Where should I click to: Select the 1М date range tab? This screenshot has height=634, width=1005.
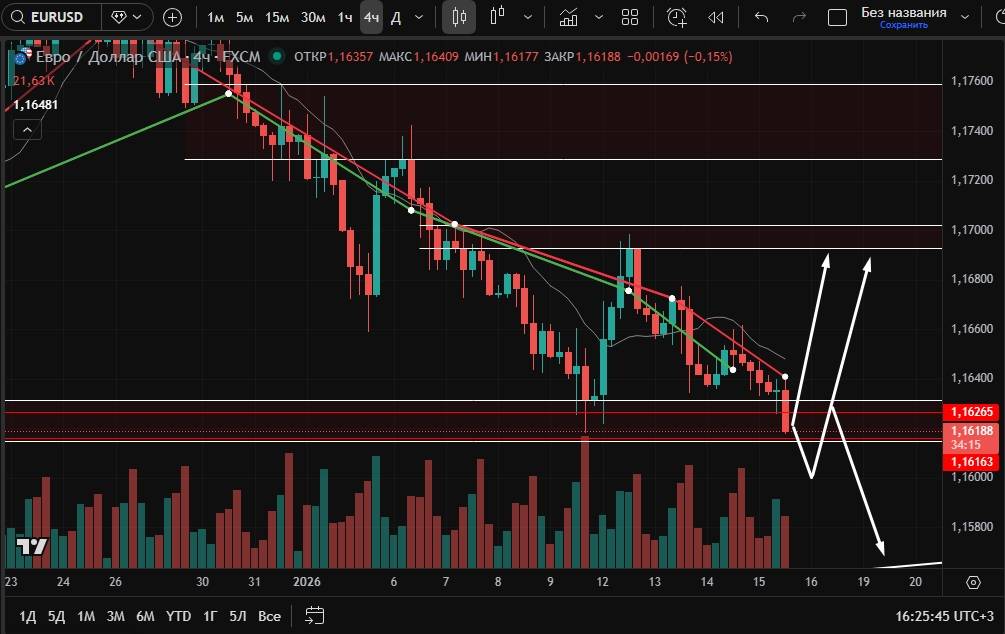pyautogui.click(x=86, y=616)
